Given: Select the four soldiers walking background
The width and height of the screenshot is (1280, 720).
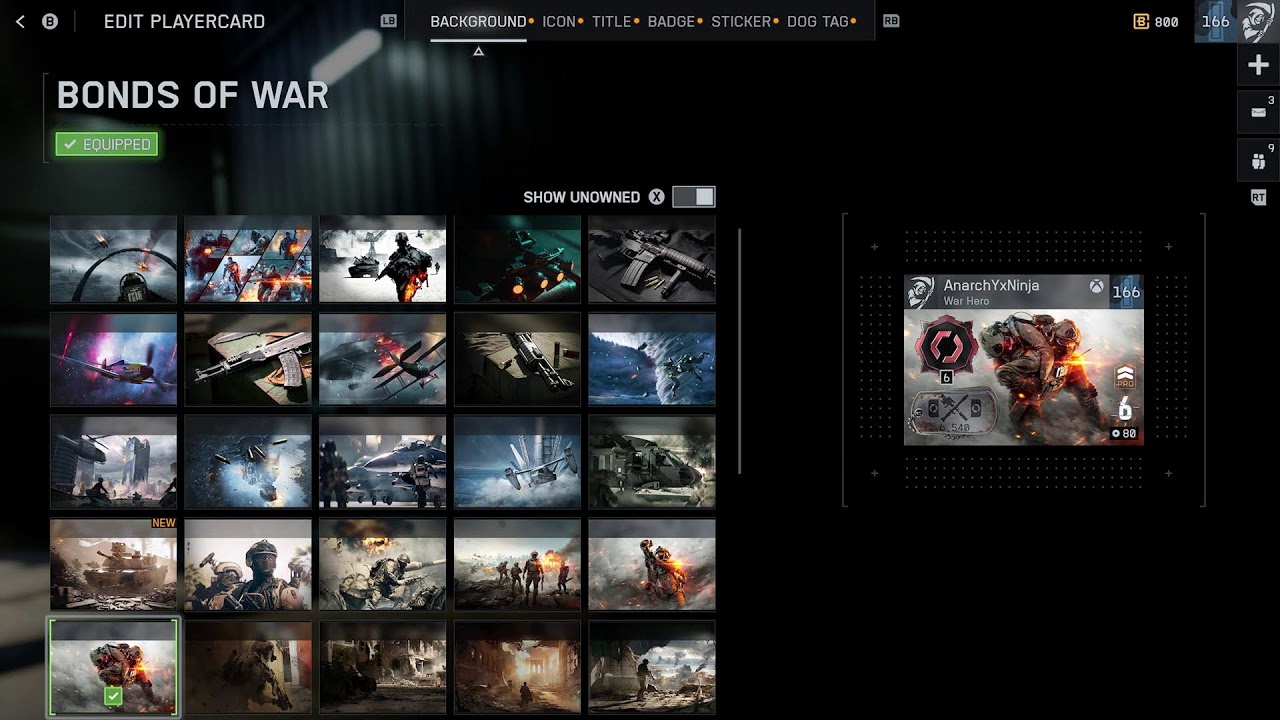Looking at the screenshot, I should pos(517,564).
